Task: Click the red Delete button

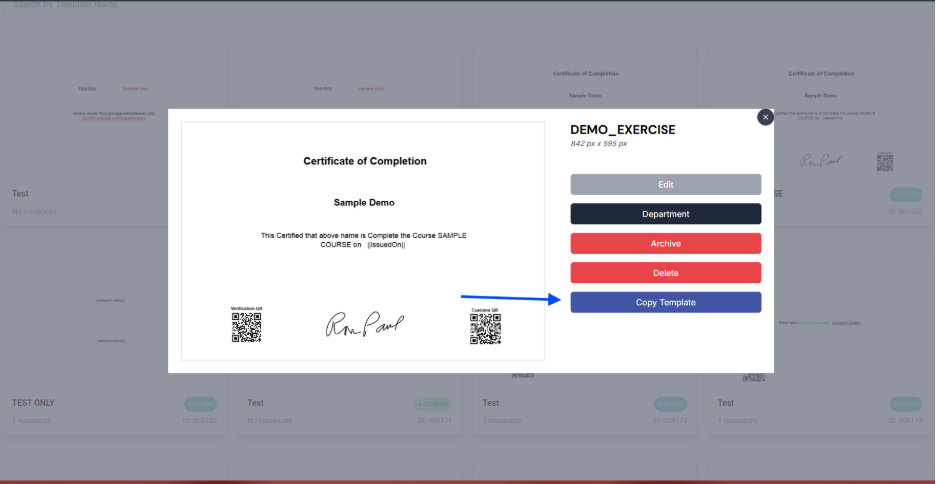Action: tap(666, 273)
